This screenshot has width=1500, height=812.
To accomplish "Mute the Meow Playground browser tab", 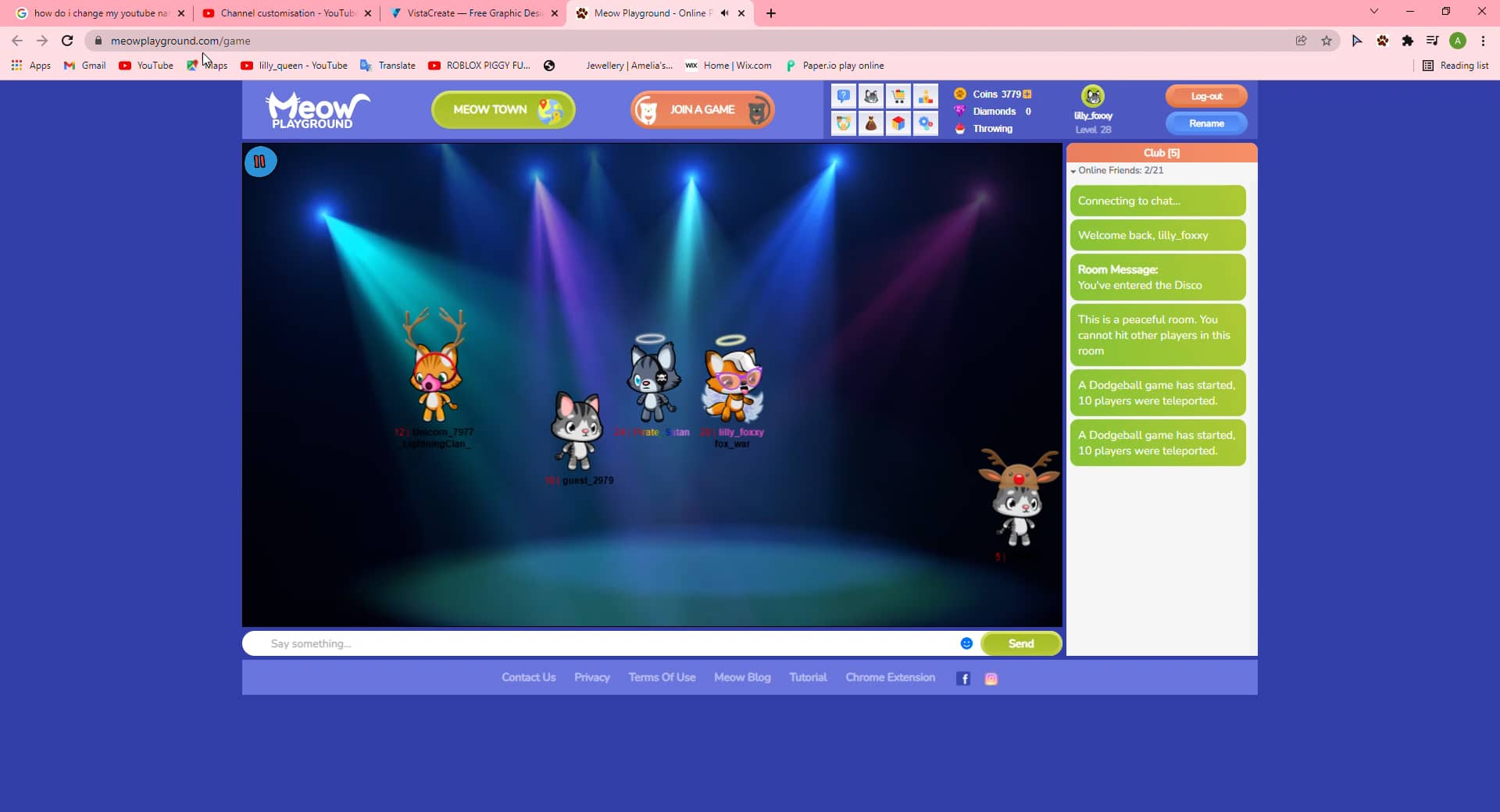I will 723,12.
